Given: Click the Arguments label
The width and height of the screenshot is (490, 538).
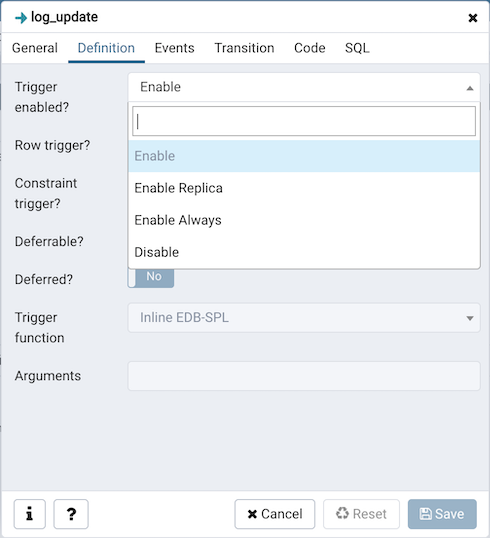Looking at the screenshot, I should coord(48,376).
